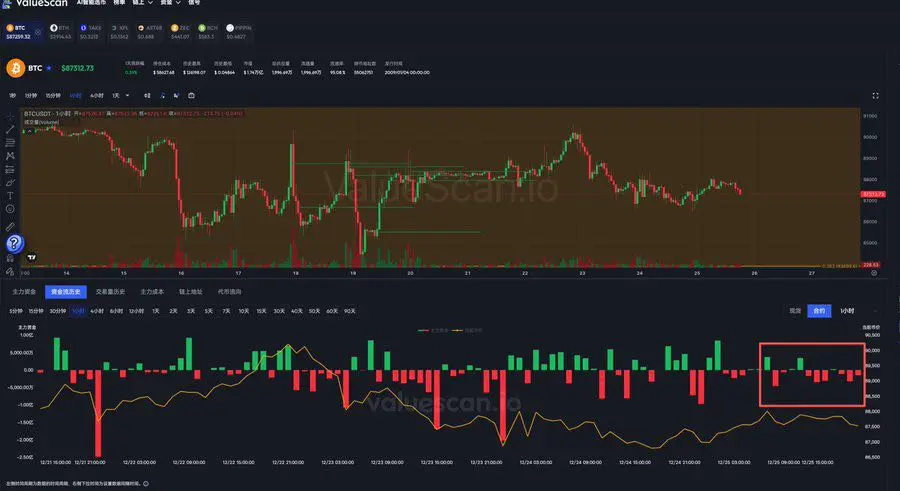Select crosshair cursor tool

tap(10, 117)
